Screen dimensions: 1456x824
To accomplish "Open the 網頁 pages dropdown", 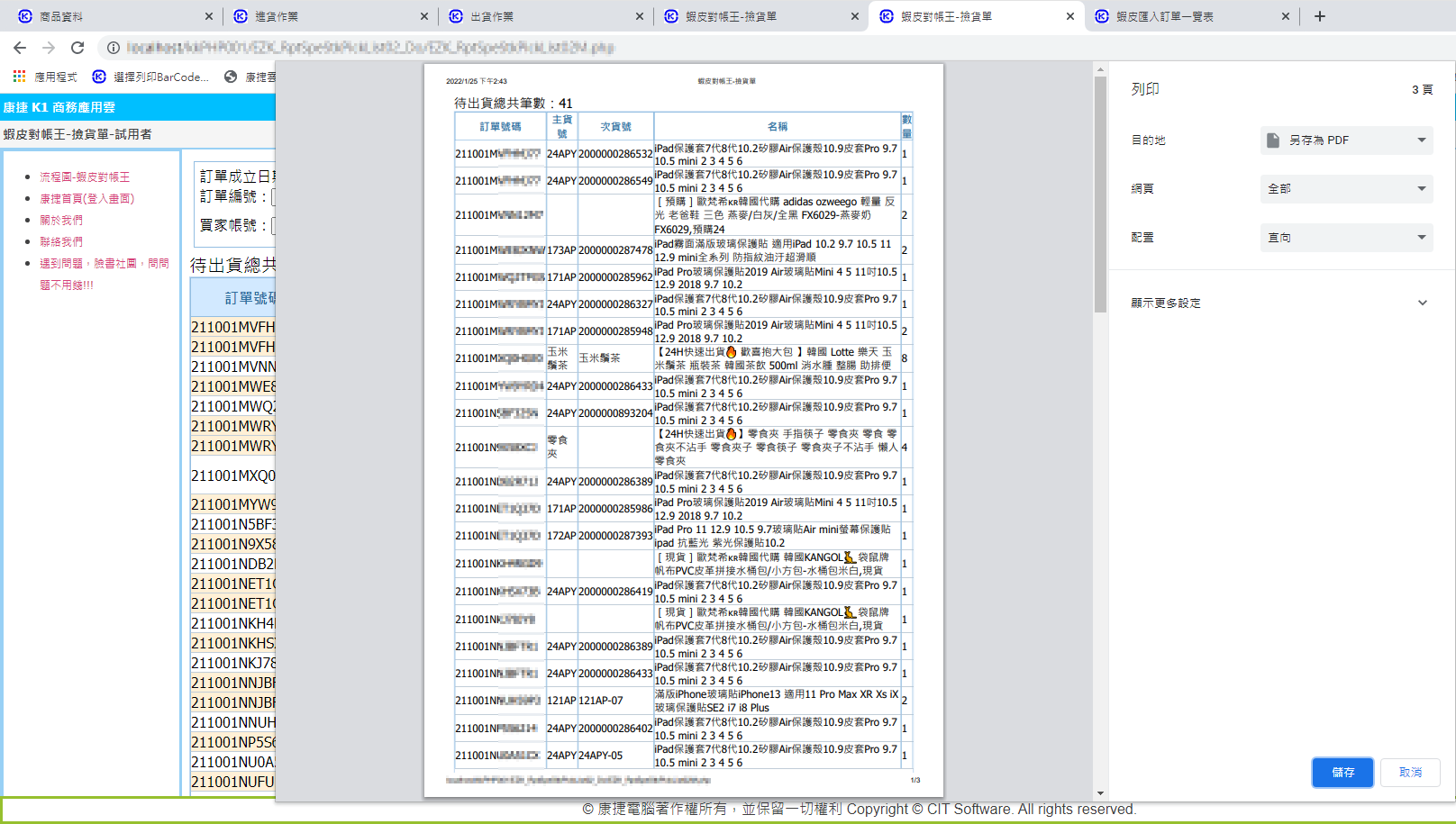I will pos(1346,189).
